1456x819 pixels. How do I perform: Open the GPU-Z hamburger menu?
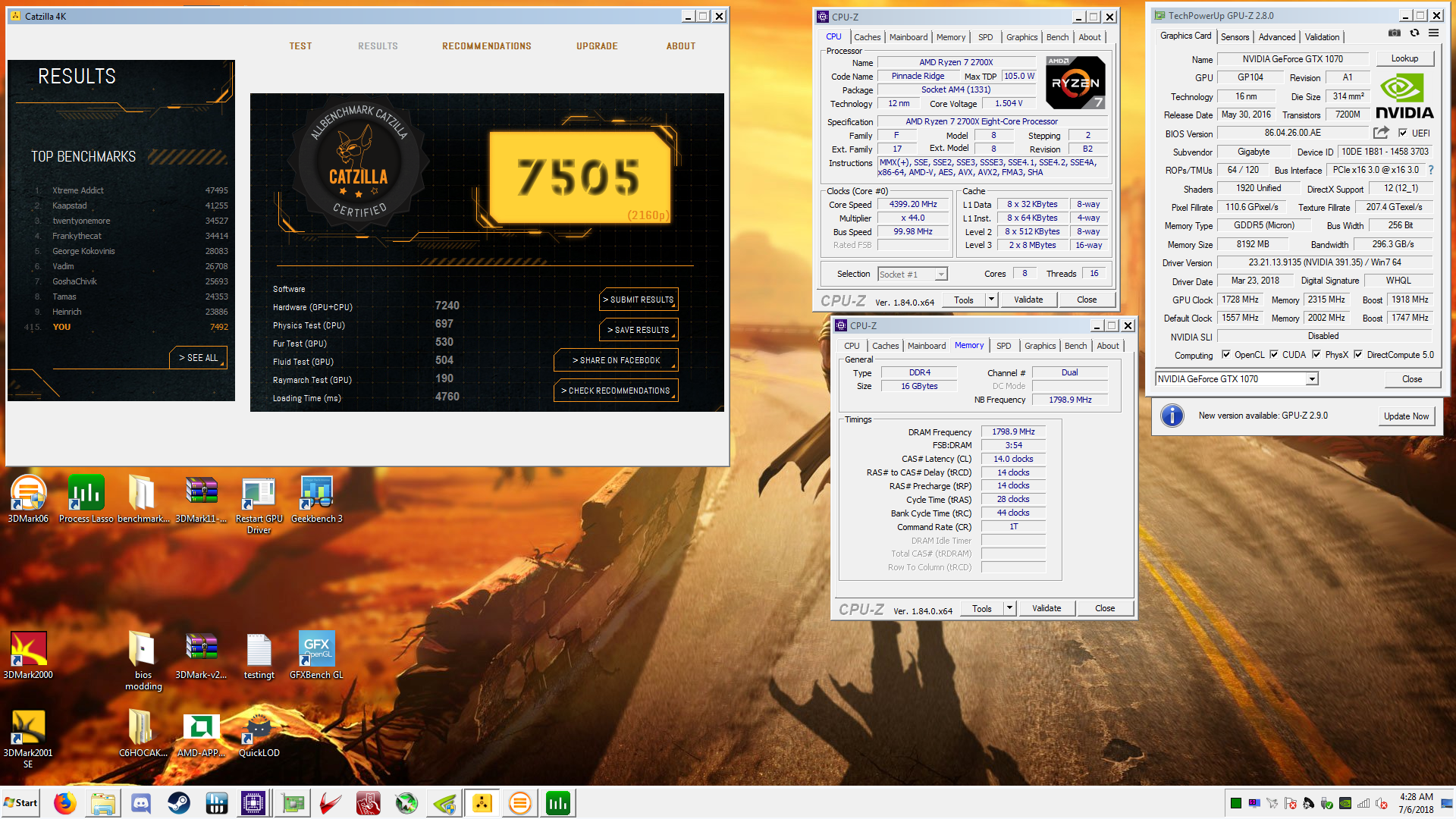pos(1433,33)
